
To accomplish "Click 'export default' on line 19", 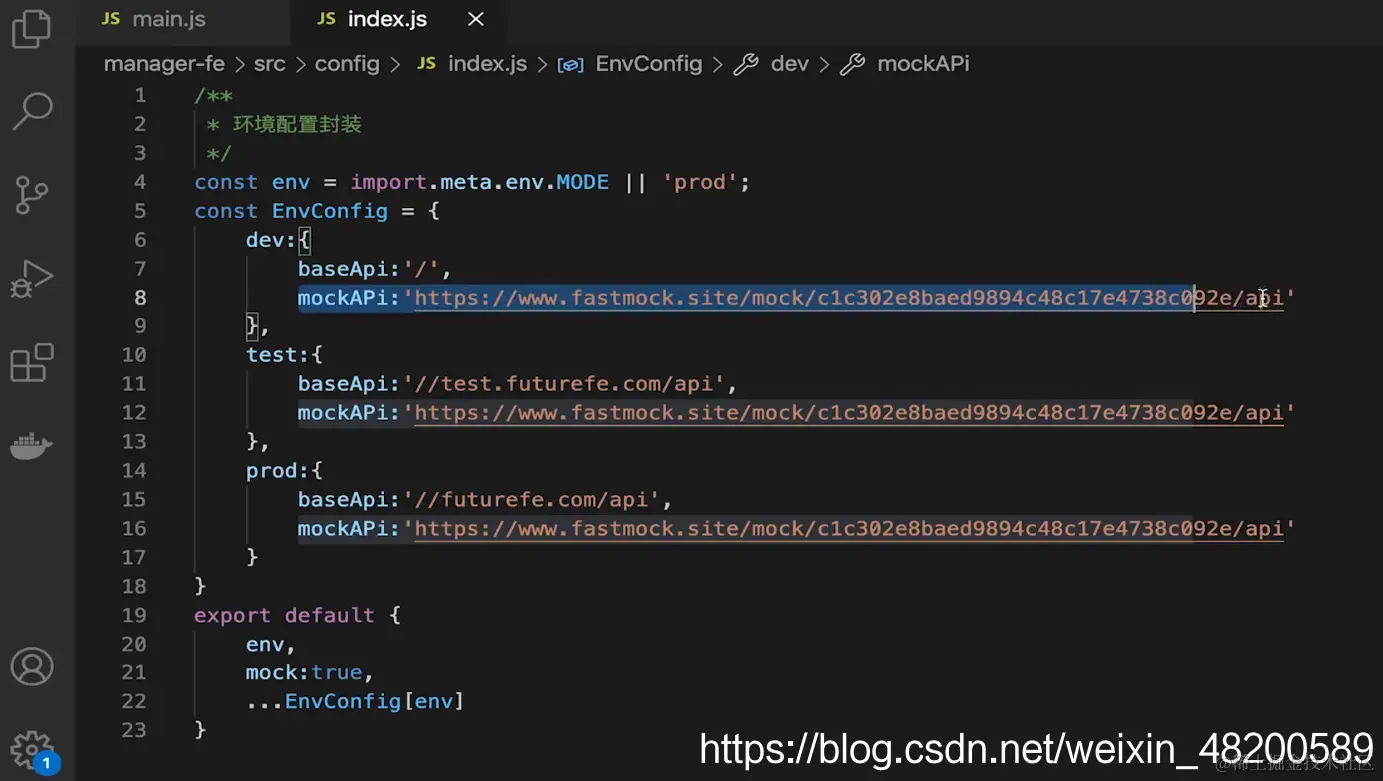I will [x=284, y=615].
